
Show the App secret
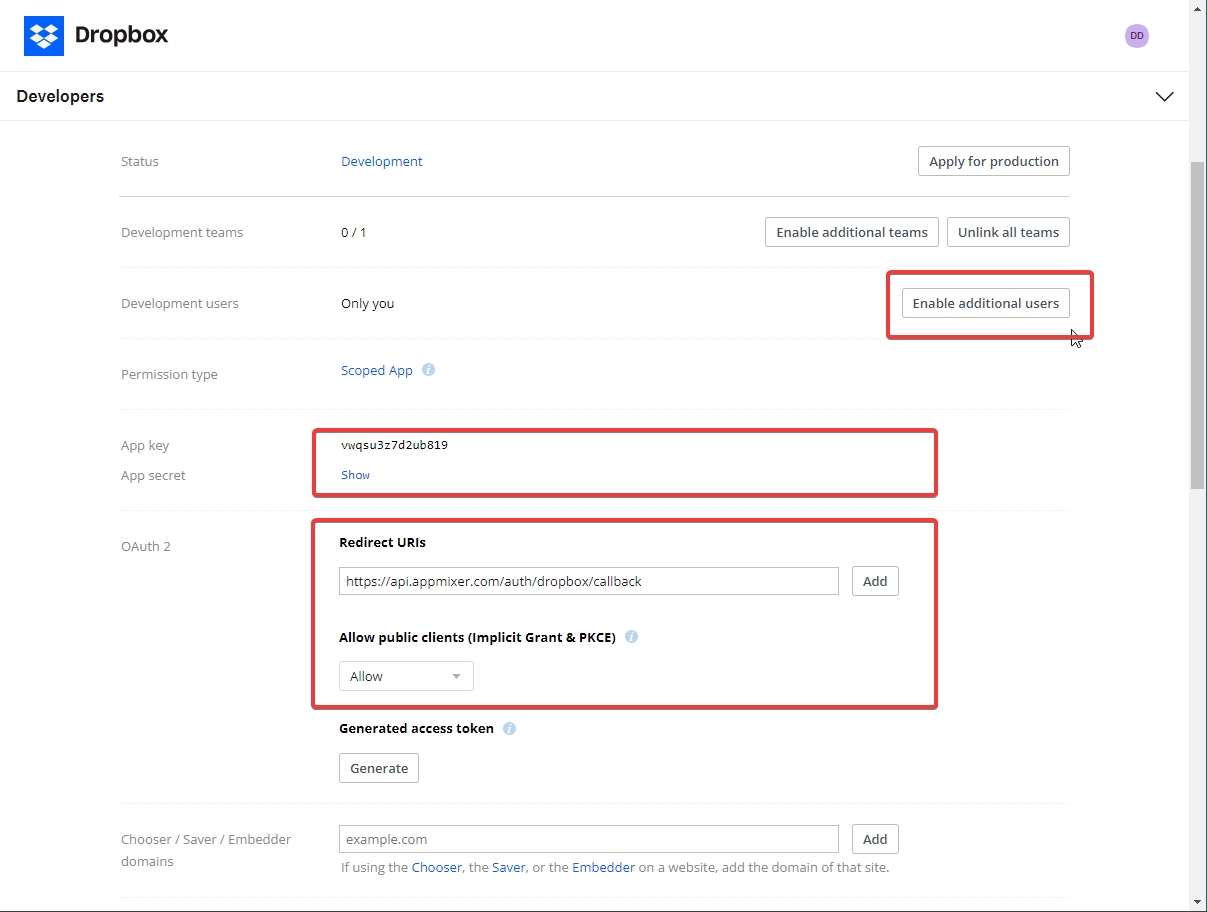click(355, 475)
